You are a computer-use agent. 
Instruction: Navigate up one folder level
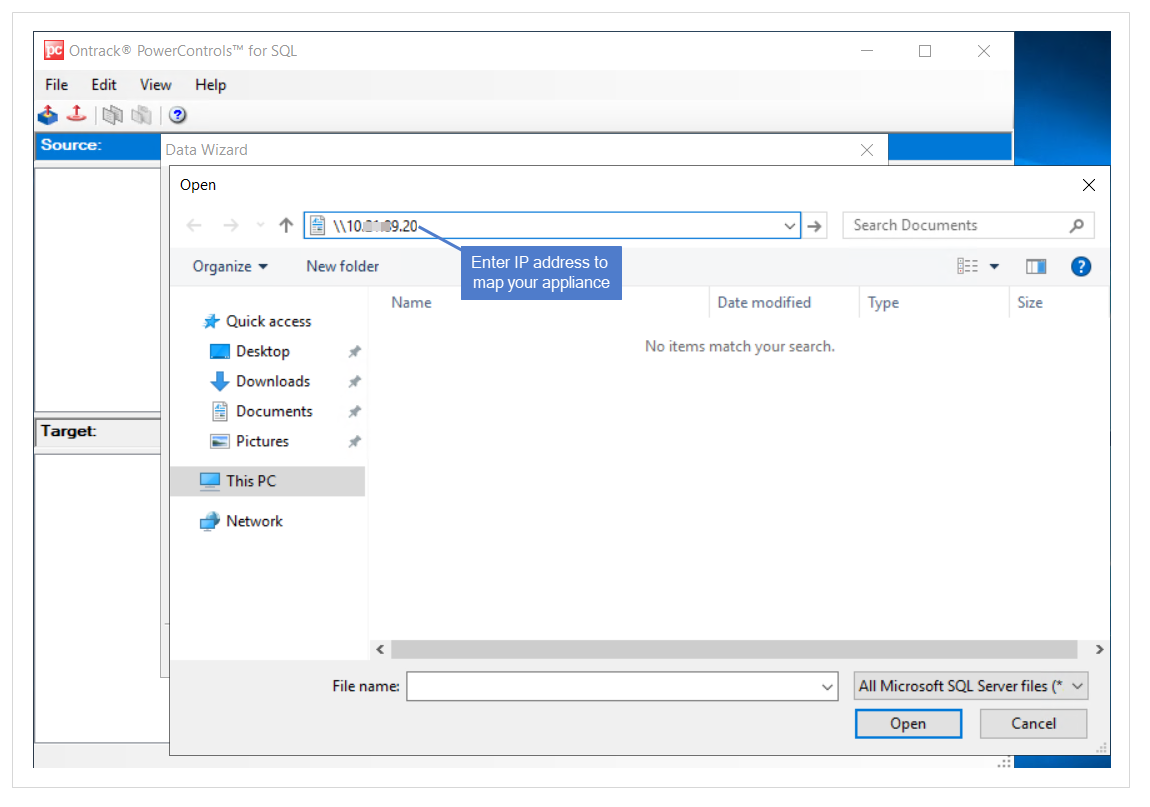[x=286, y=225]
